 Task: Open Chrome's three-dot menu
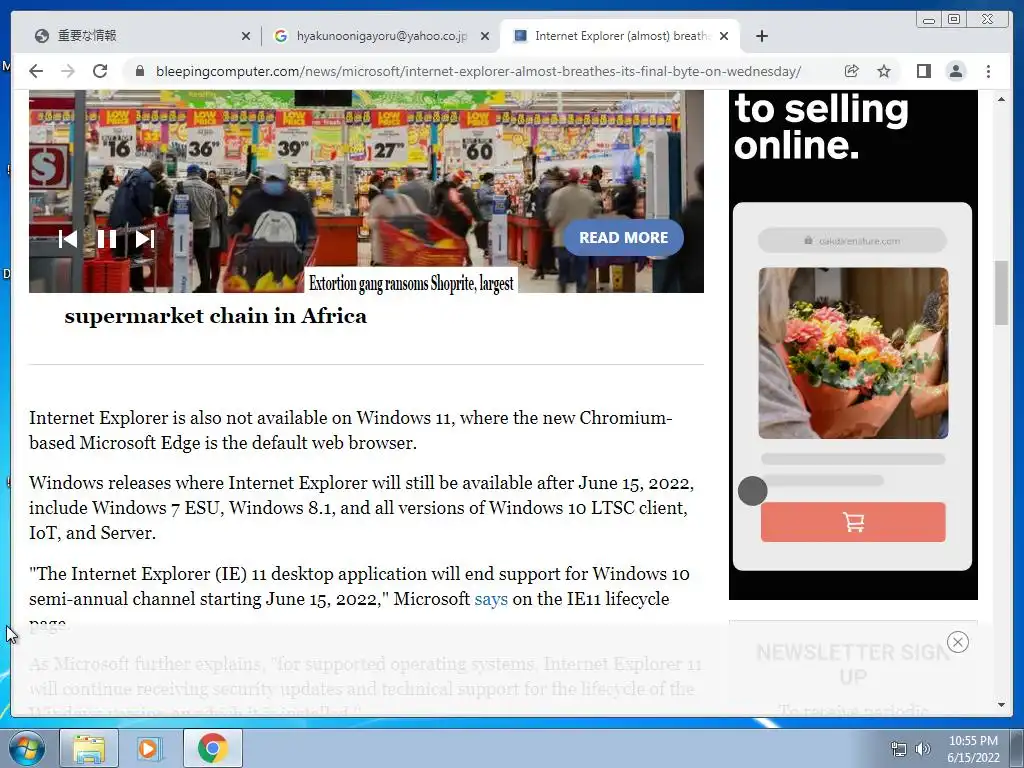tap(989, 71)
